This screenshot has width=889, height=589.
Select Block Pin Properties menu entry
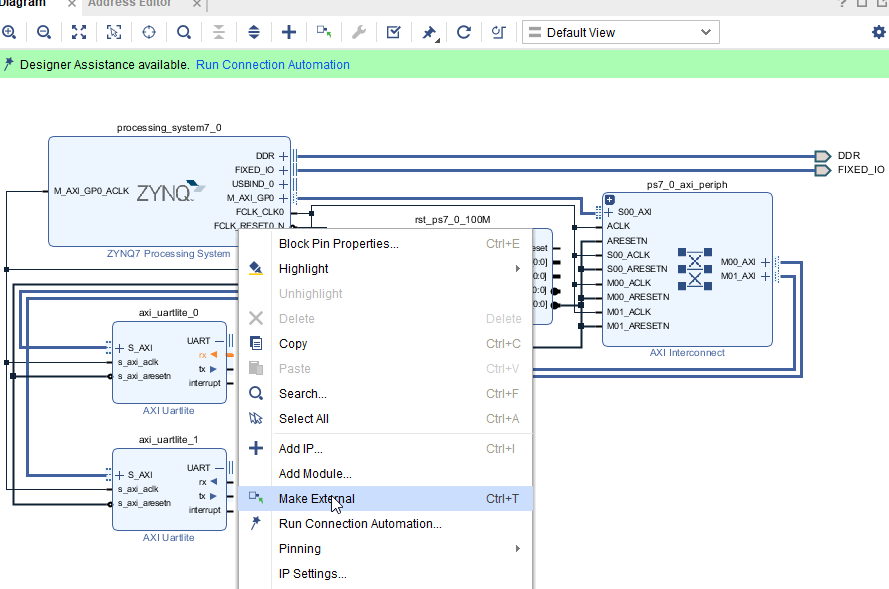[338, 244]
